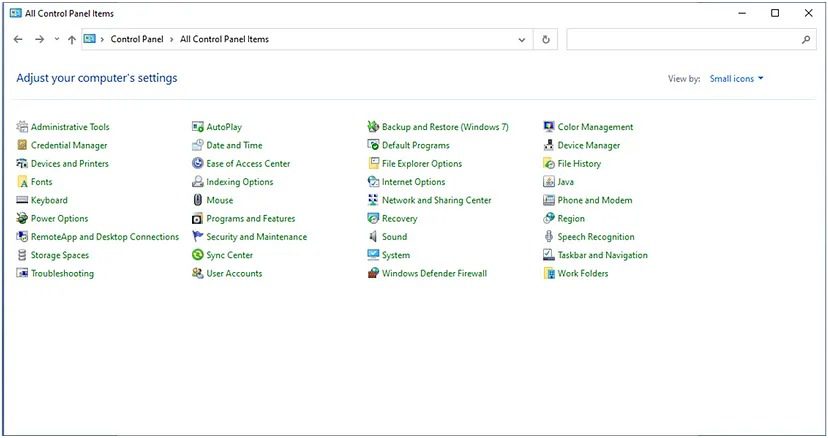Click the Administrative Tools icon
The height and width of the screenshot is (438, 828).
click(x=22, y=127)
